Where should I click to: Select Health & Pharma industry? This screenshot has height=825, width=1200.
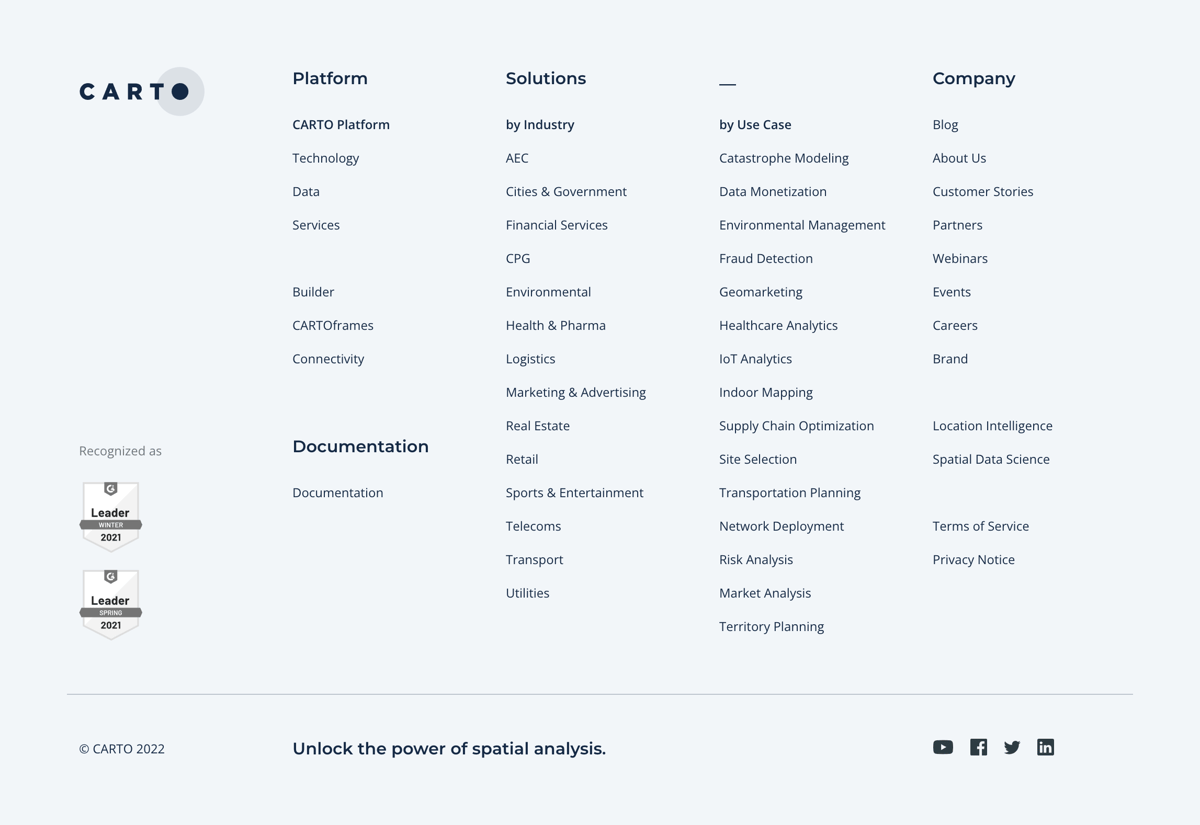pyautogui.click(x=555, y=325)
